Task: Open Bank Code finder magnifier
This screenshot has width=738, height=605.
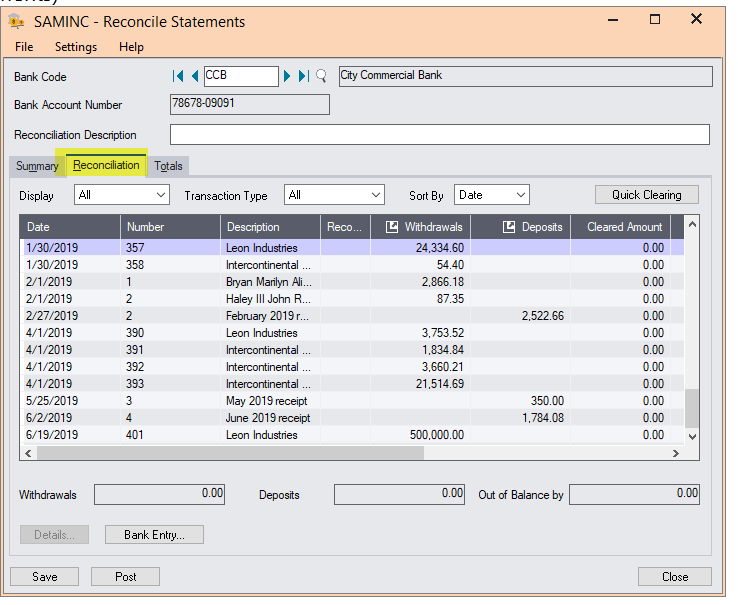Action: 321,76
